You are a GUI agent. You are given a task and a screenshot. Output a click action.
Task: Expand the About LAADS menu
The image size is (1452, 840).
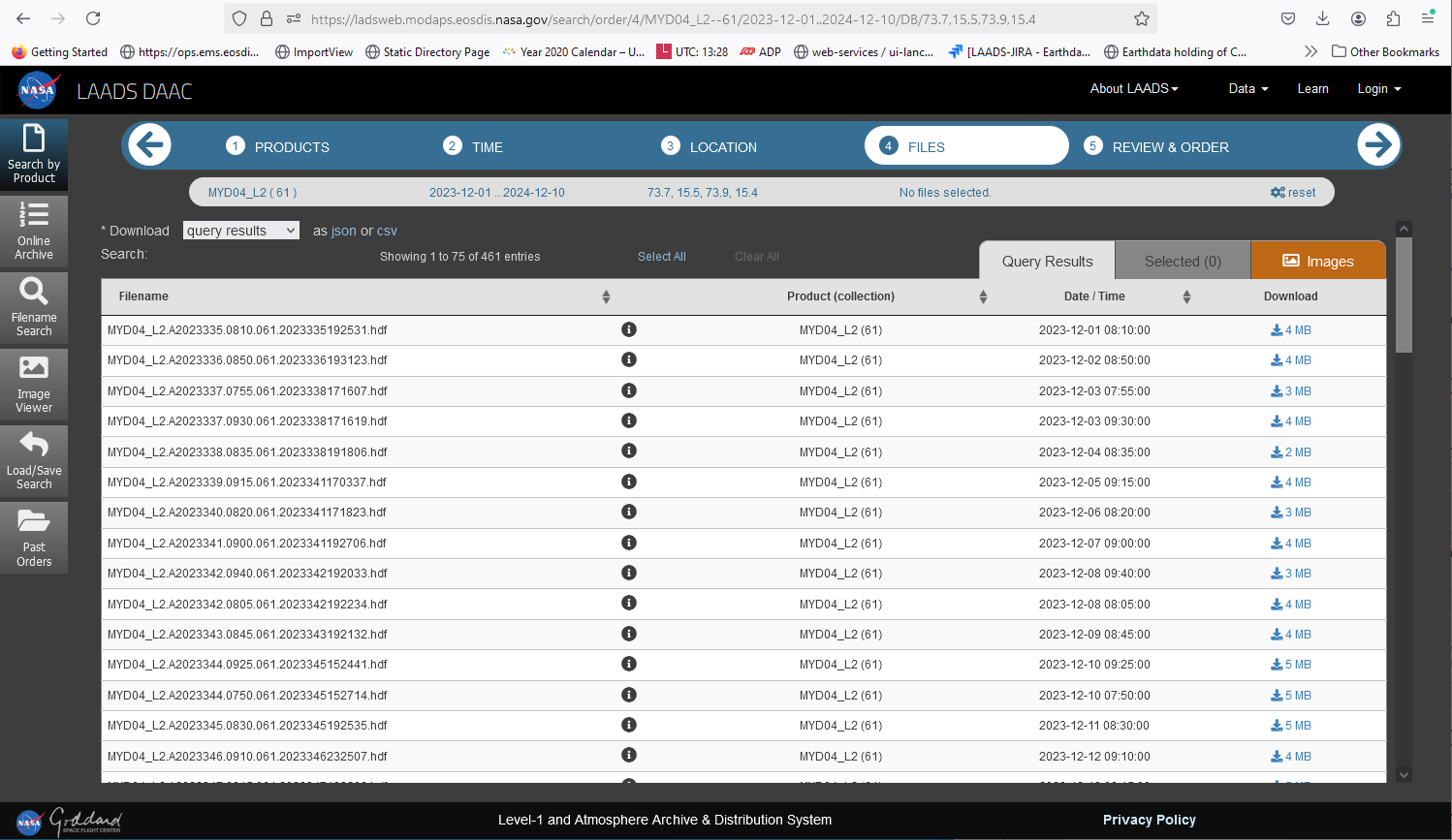tap(1133, 88)
